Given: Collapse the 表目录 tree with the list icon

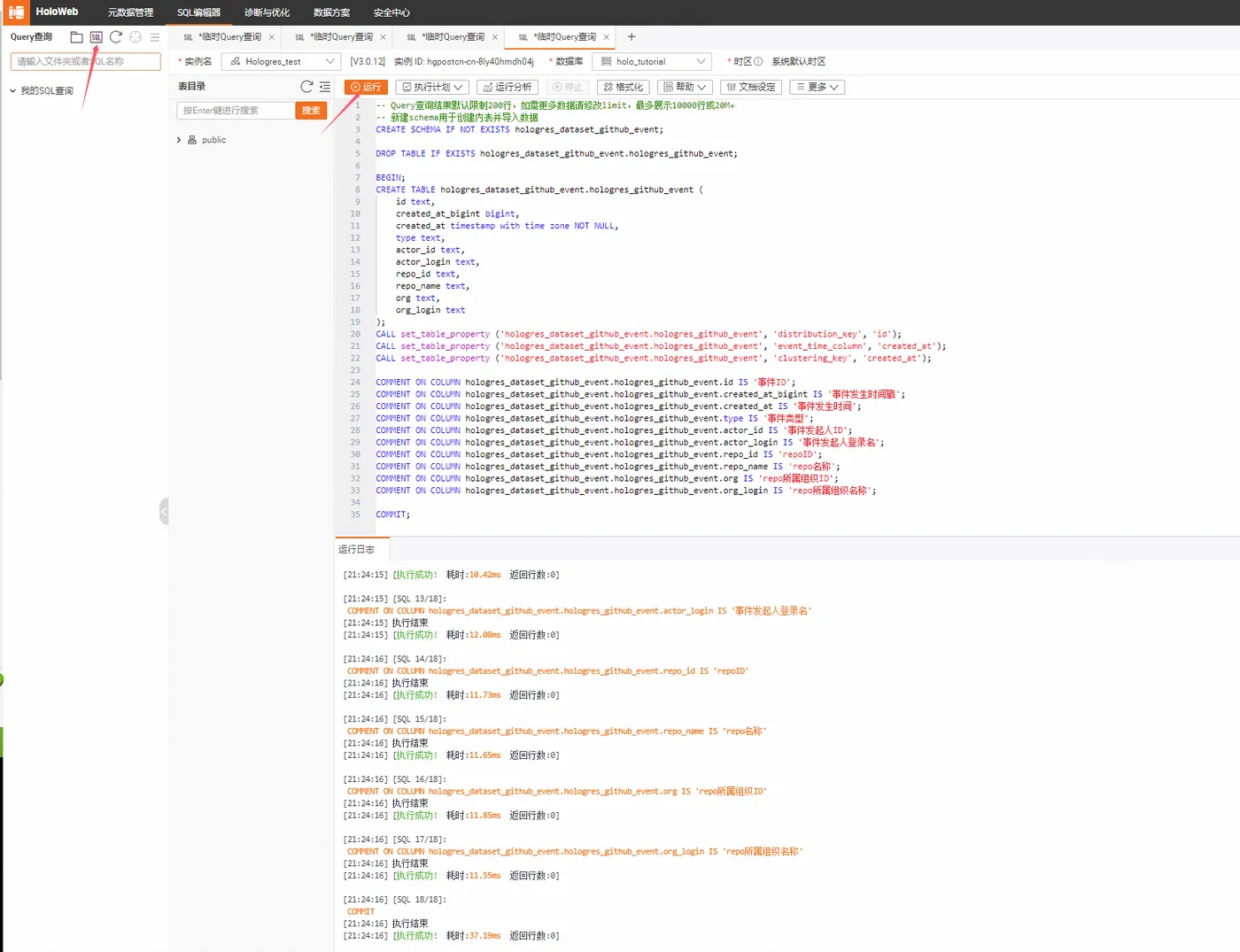Looking at the screenshot, I should pos(325,87).
